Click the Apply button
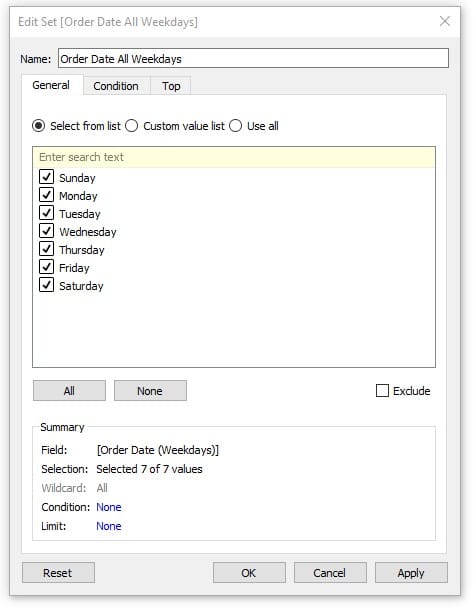Image resolution: width=476 pixels, height=615 pixels. 411,573
